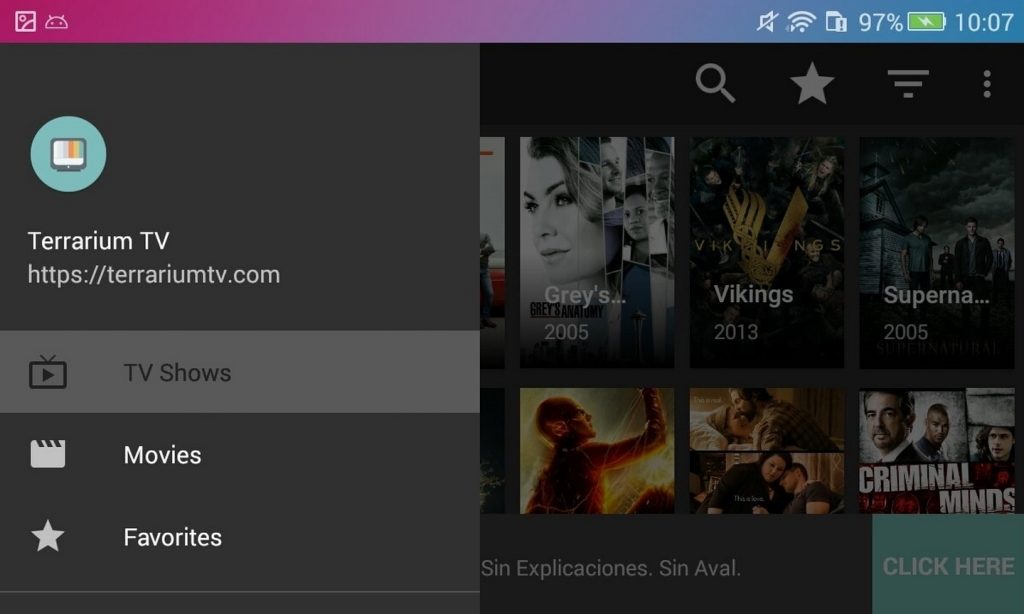
Task: Select Favorites in the drawer
Action: [x=240, y=536]
